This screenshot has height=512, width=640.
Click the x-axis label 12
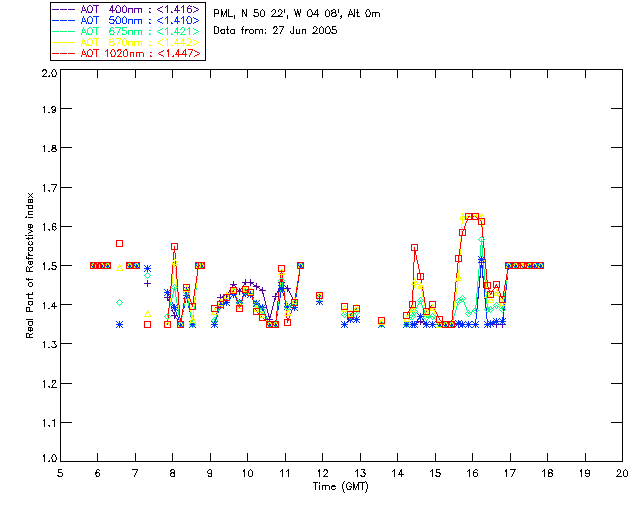pyautogui.click(x=322, y=473)
